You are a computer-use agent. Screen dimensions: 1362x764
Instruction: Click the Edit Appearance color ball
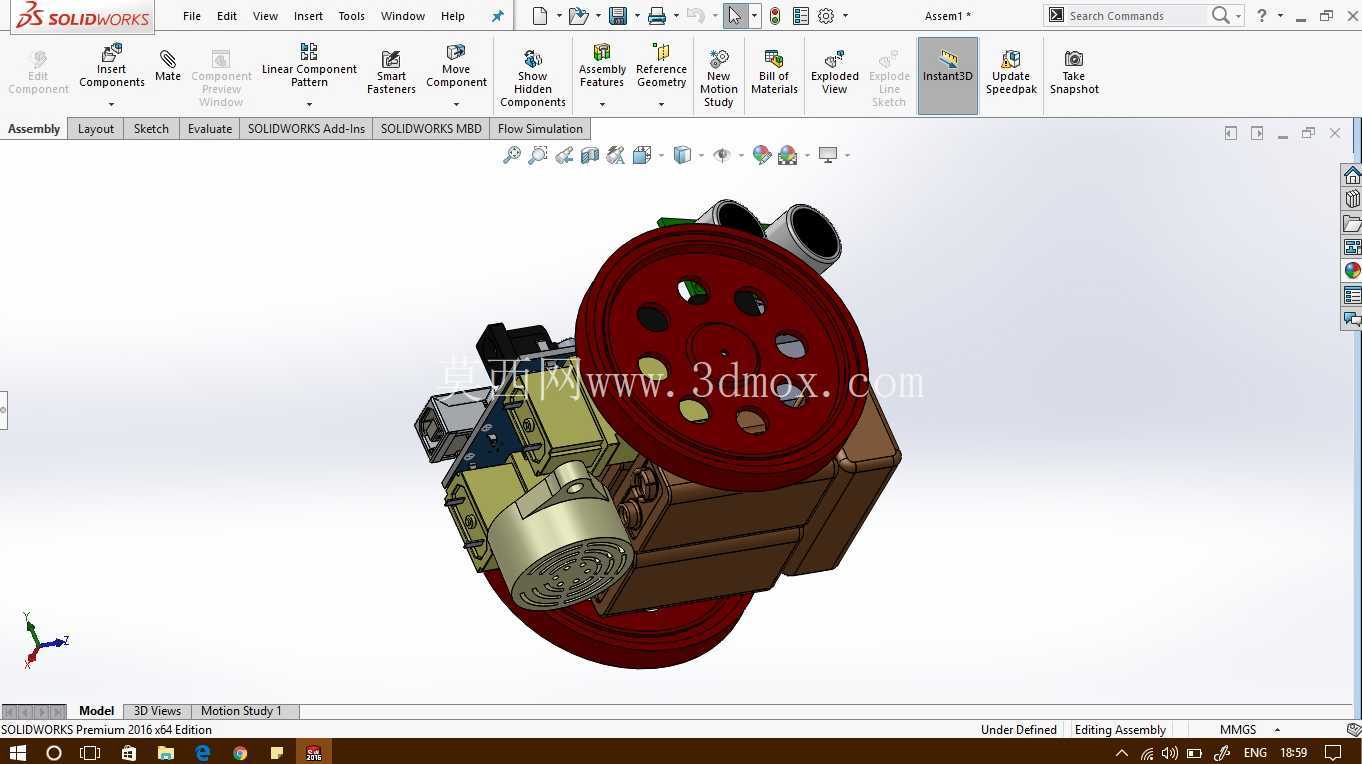coord(762,155)
